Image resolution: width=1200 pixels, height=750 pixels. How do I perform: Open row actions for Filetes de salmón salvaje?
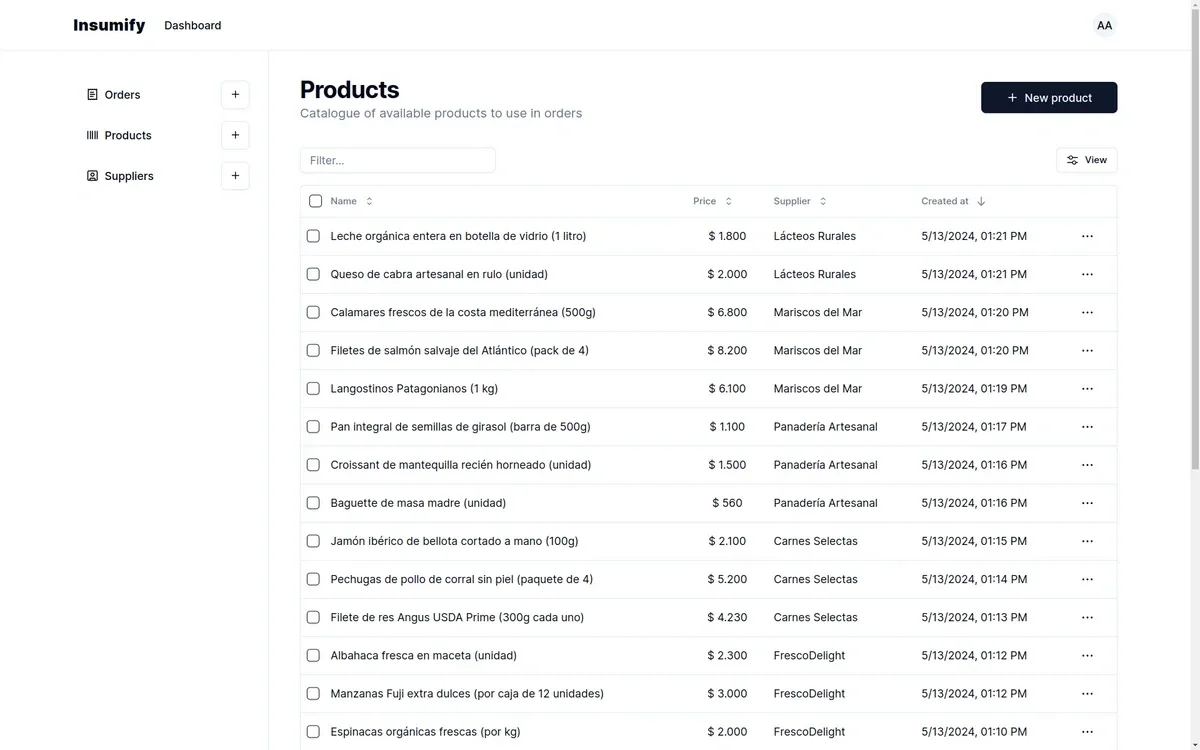pyautogui.click(x=1087, y=350)
